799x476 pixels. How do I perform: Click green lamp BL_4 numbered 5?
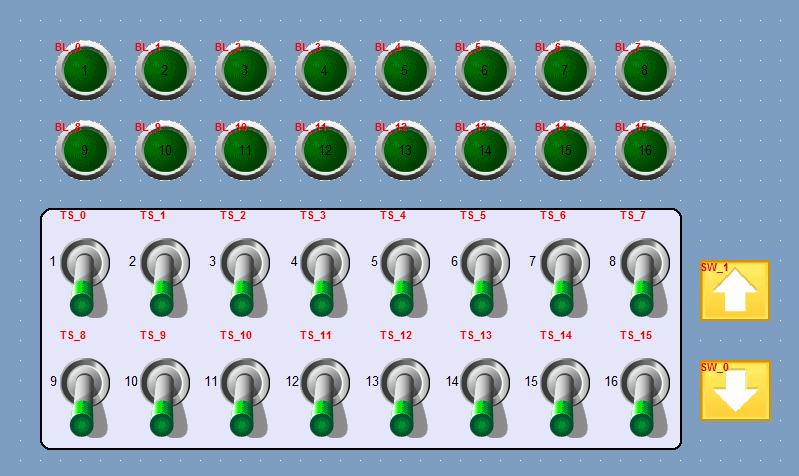405,70
